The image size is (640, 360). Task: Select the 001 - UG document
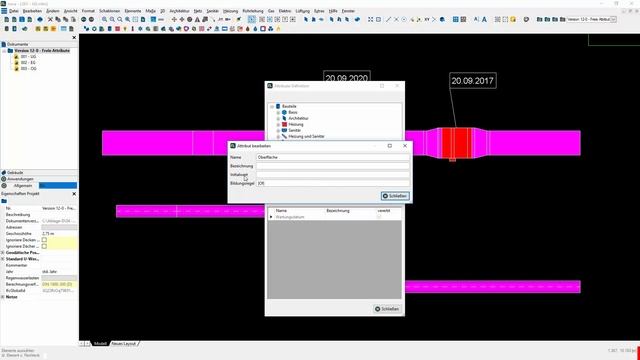[28, 57]
